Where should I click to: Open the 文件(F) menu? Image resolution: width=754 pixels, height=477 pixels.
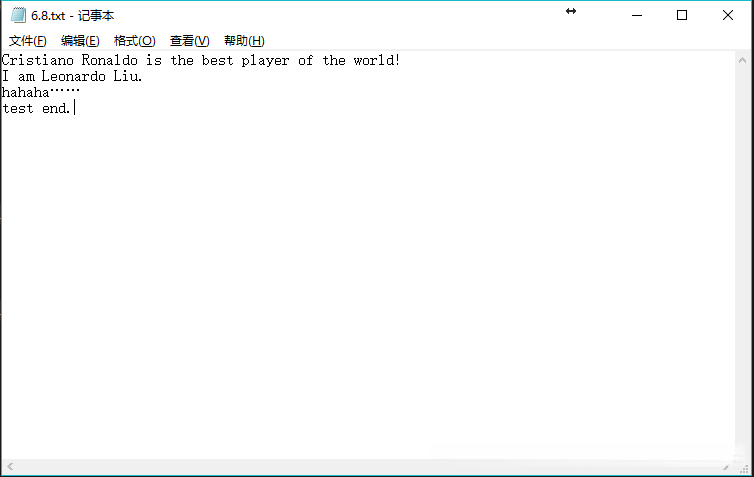tap(27, 41)
